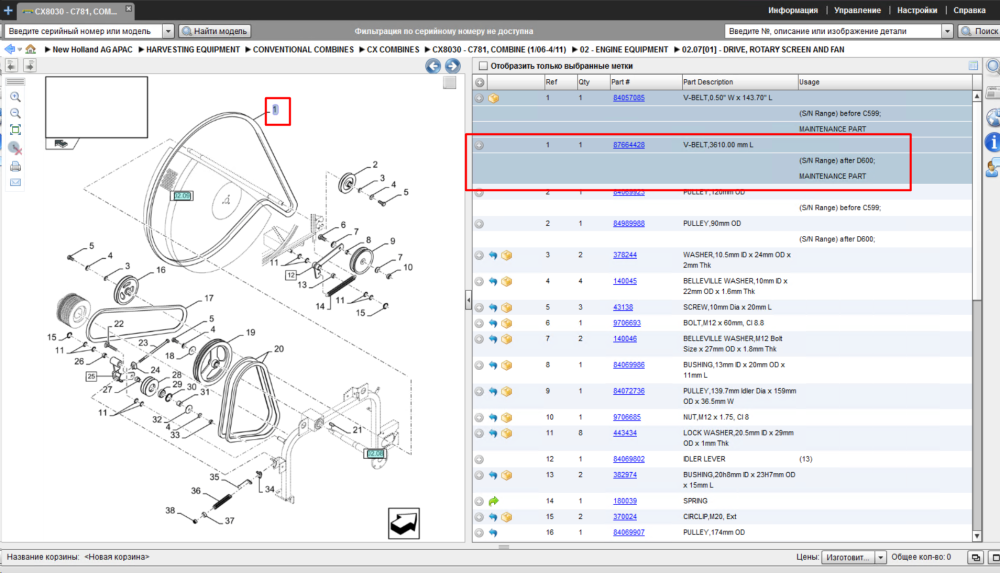The height and width of the screenshot is (573, 1000).
Task: Zoom in on the parts diagram
Action: 15,97
